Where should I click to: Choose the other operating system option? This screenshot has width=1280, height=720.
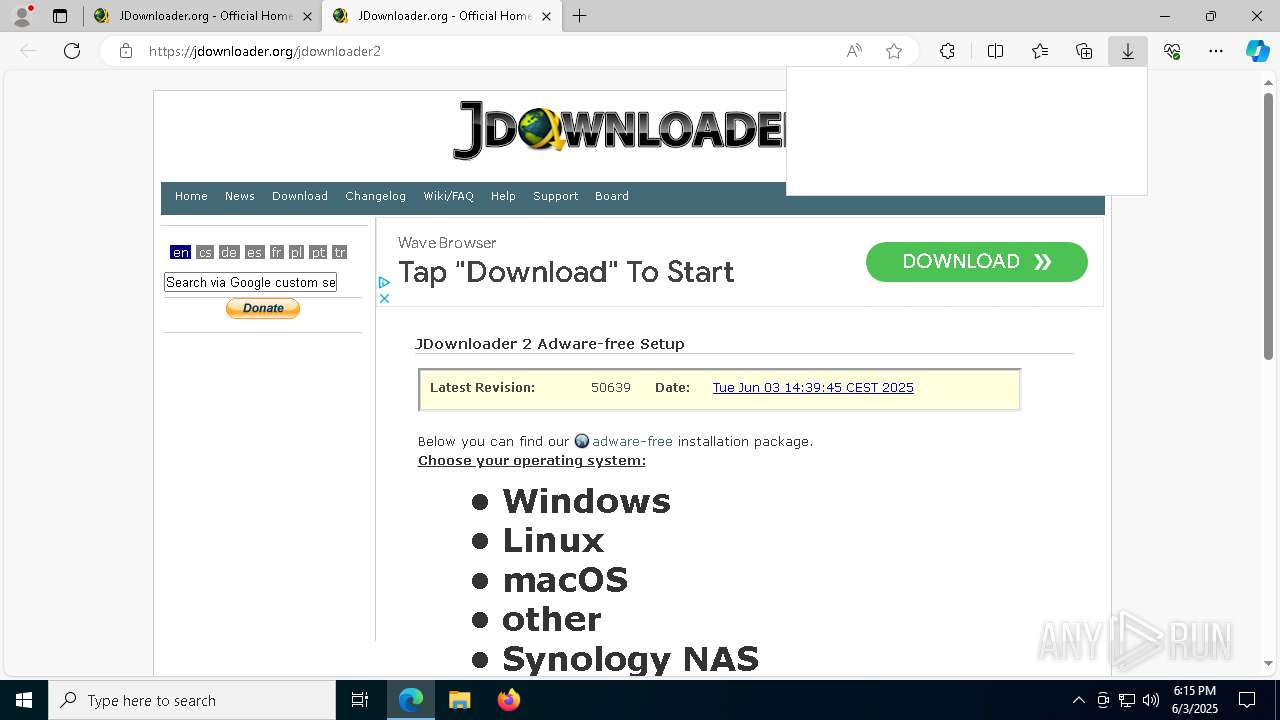pyautogui.click(x=551, y=619)
